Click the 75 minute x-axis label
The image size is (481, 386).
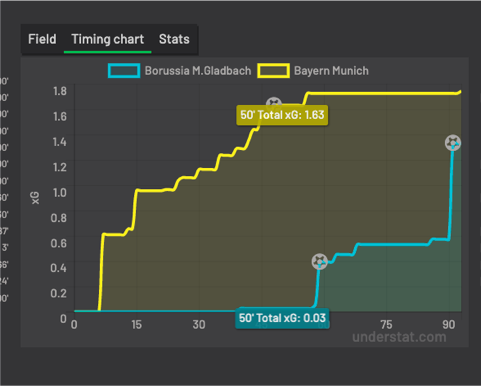(386, 325)
